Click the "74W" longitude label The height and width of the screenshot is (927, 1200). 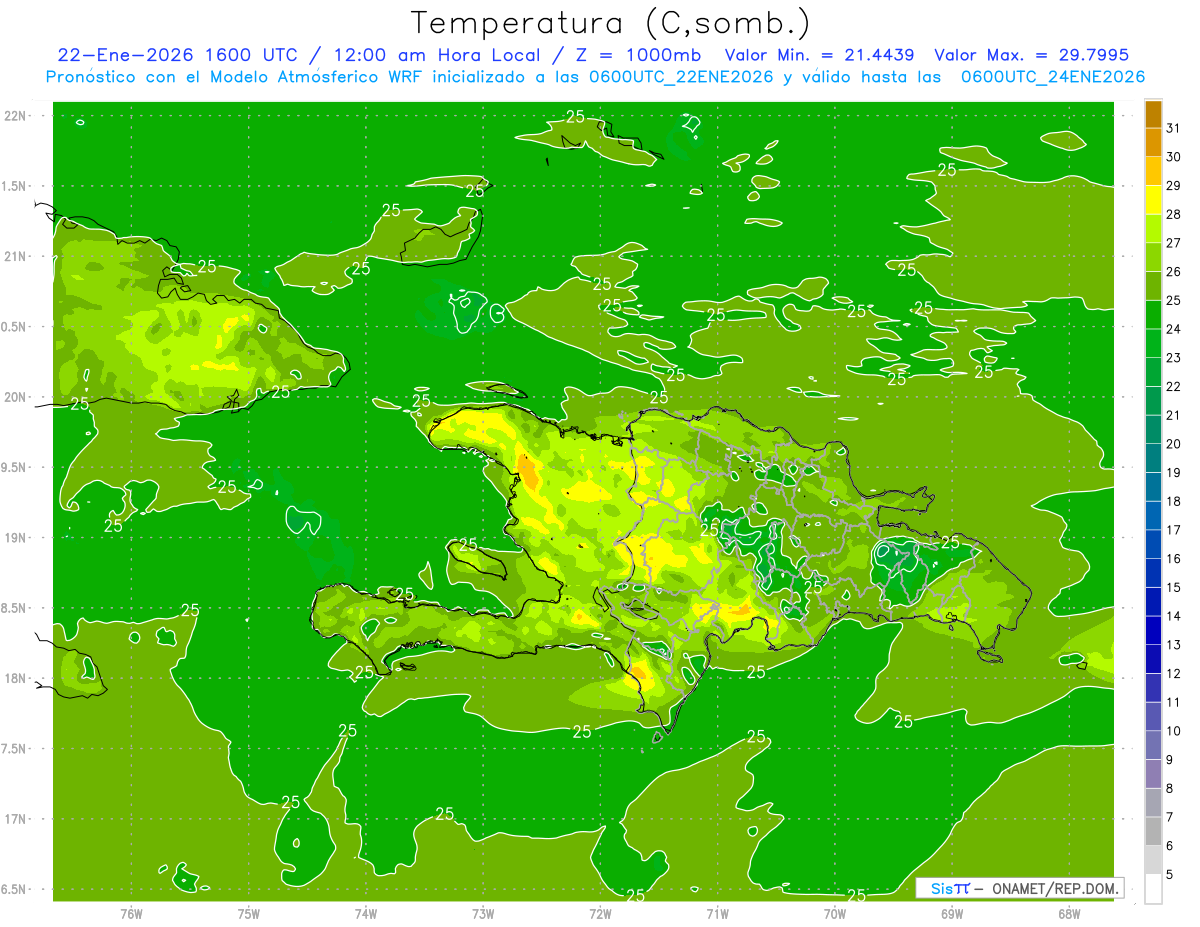pos(365,914)
